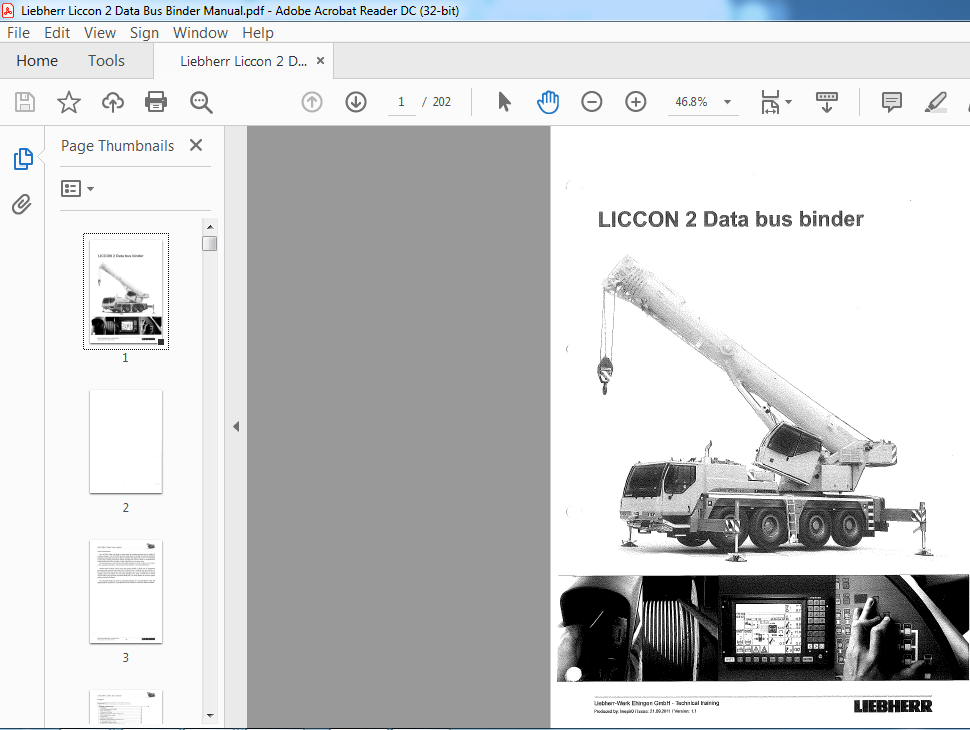The width and height of the screenshot is (970, 730).
Task: Select page 3 thumbnail
Action: coord(126,591)
